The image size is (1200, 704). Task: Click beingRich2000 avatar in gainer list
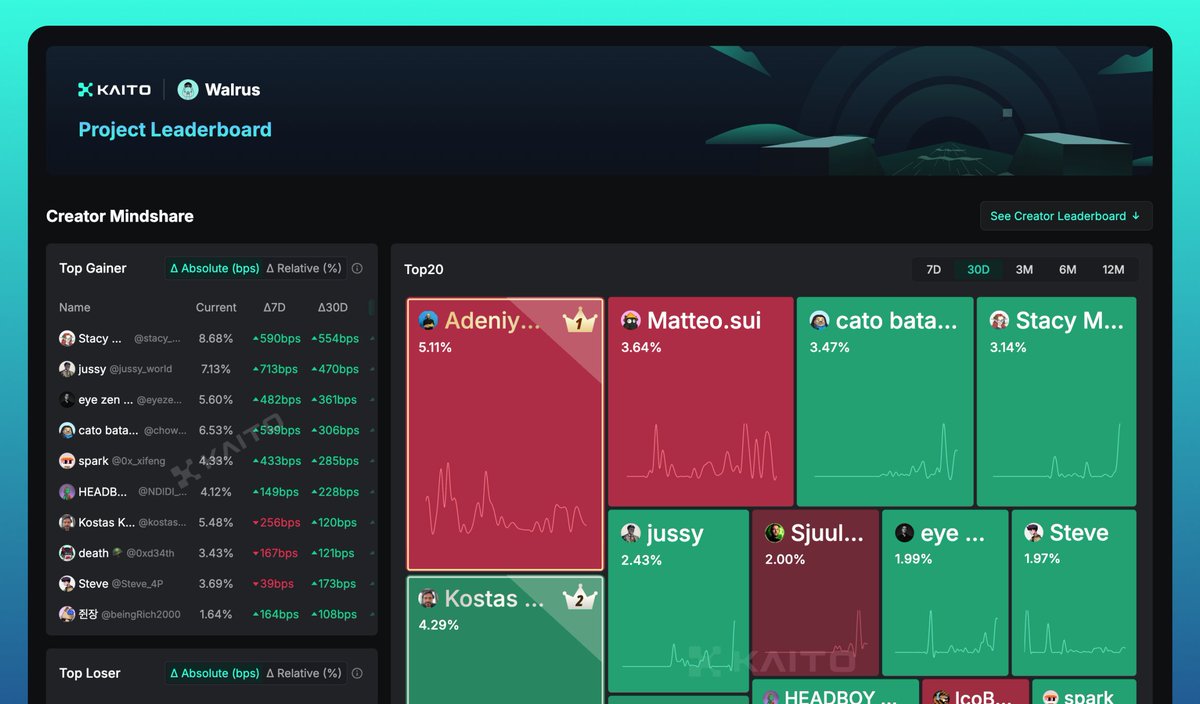[x=67, y=614]
